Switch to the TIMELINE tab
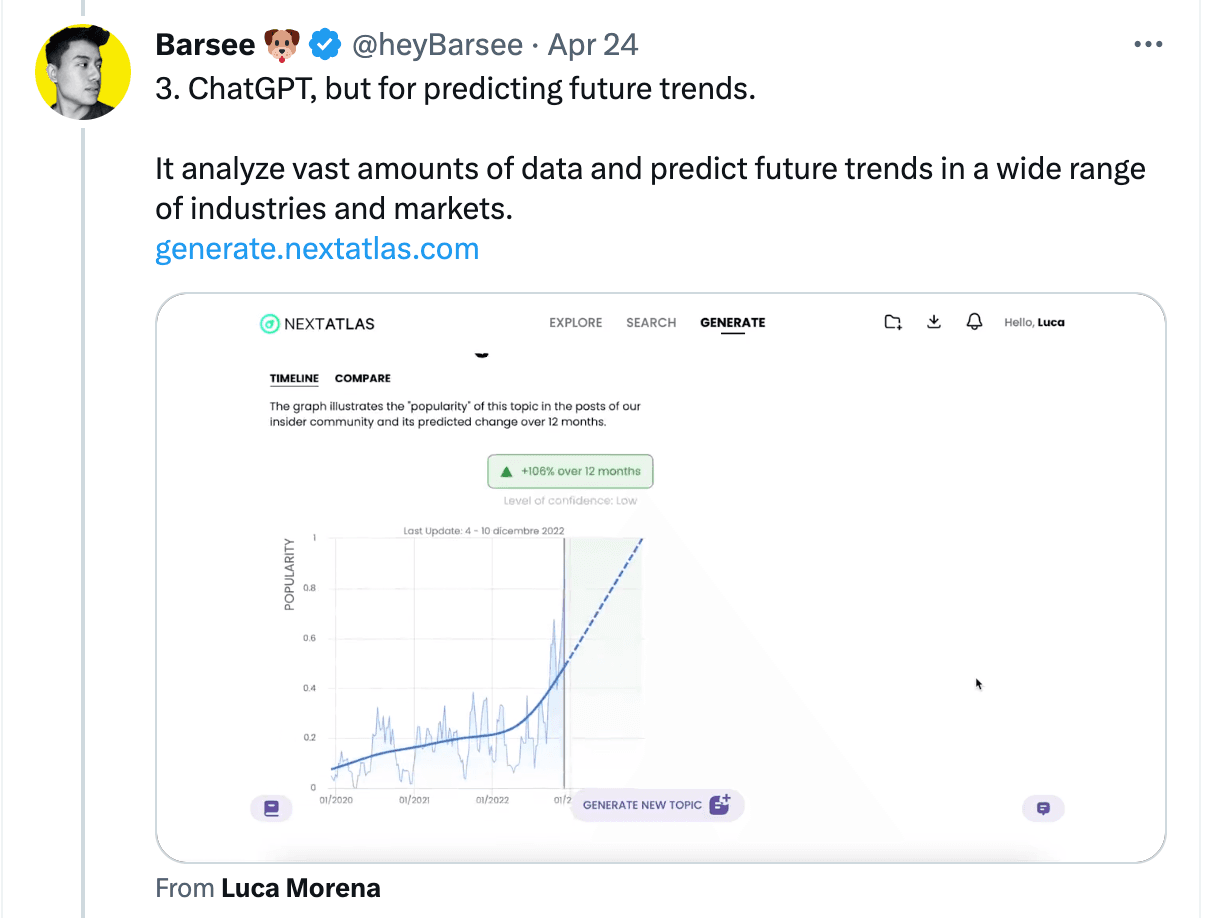The width and height of the screenshot is (1210, 918). tap(294, 378)
